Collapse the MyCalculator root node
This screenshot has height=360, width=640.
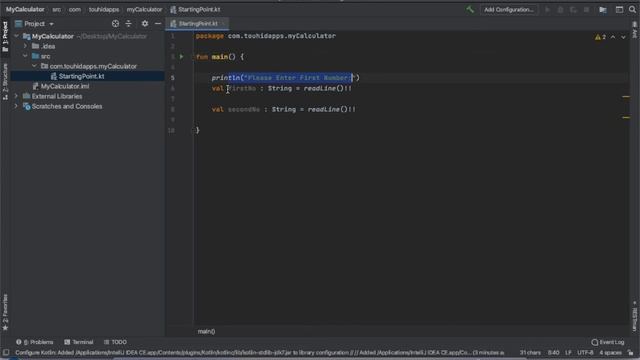pyautogui.click(x=16, y=36)
